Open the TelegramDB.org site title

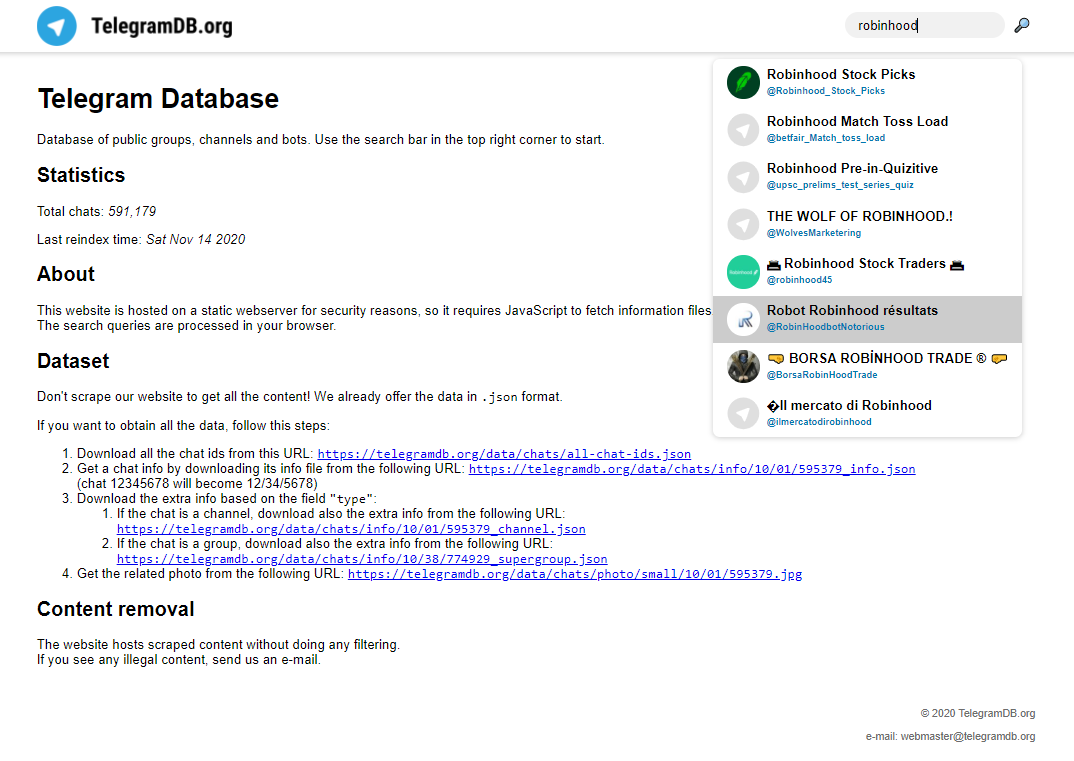tap(162, 26)
